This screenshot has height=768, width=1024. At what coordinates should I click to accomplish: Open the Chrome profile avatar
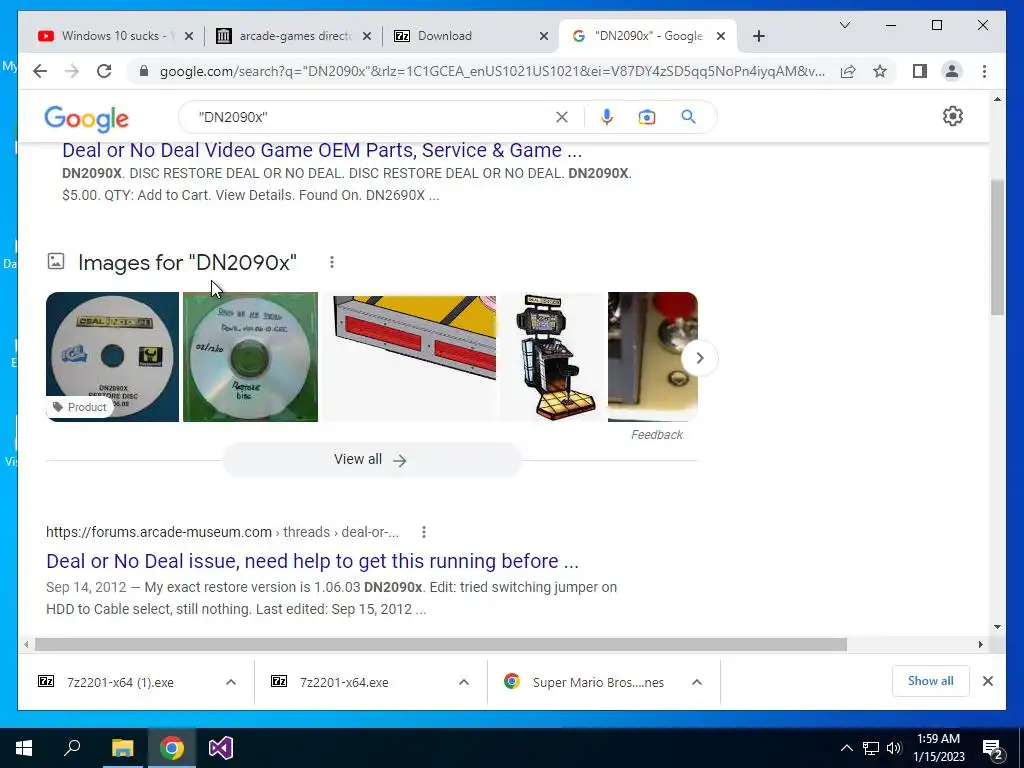pyautogui.click(x=952, y=71)
